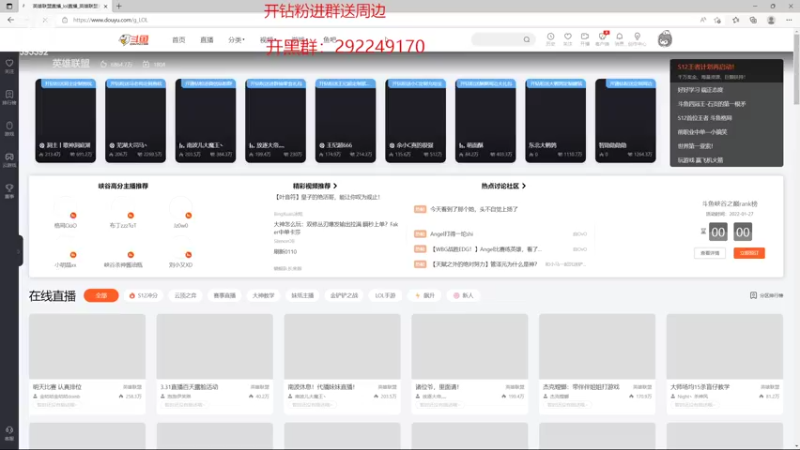800x450 pixels.
Task: Click the left sidebar follow heart icon
Action: pyautogui.click(x=9, y=66)
